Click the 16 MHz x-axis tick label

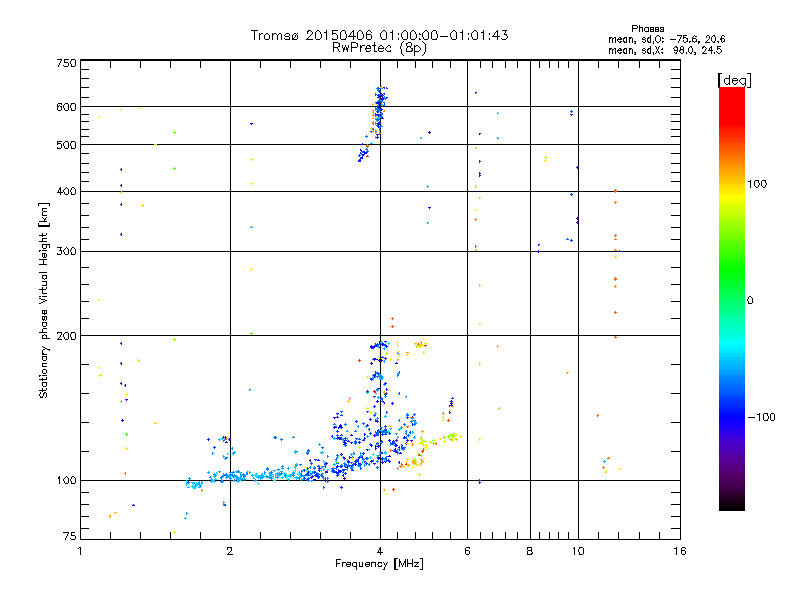(x=679, y=552)
